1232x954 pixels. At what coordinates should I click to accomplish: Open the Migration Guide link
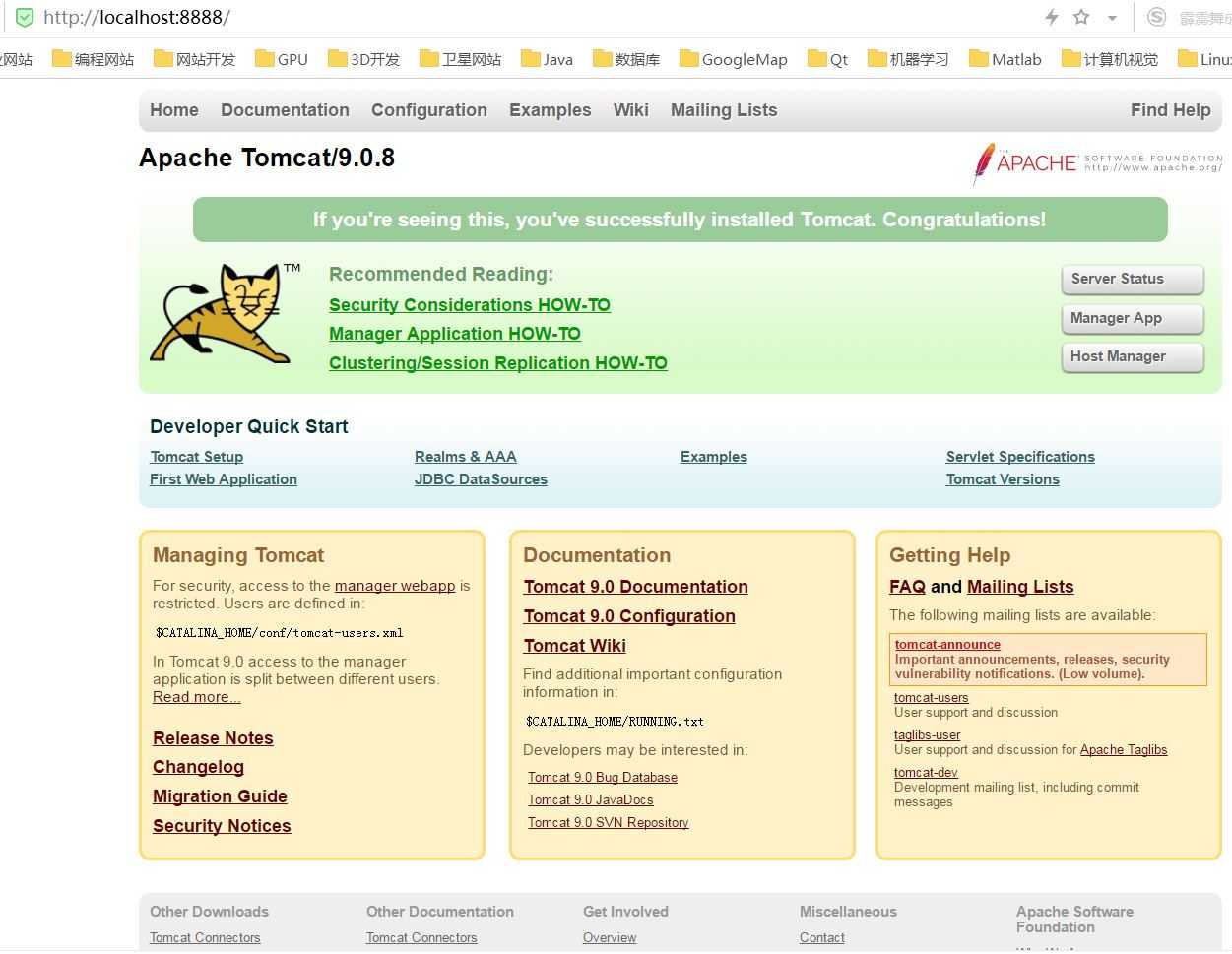point(220,796)
